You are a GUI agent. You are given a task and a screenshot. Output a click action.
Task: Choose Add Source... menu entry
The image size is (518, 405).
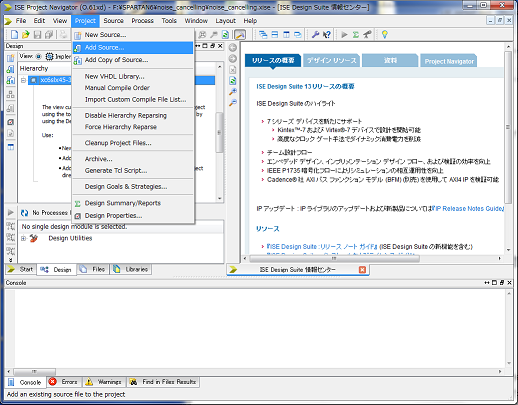133,47
